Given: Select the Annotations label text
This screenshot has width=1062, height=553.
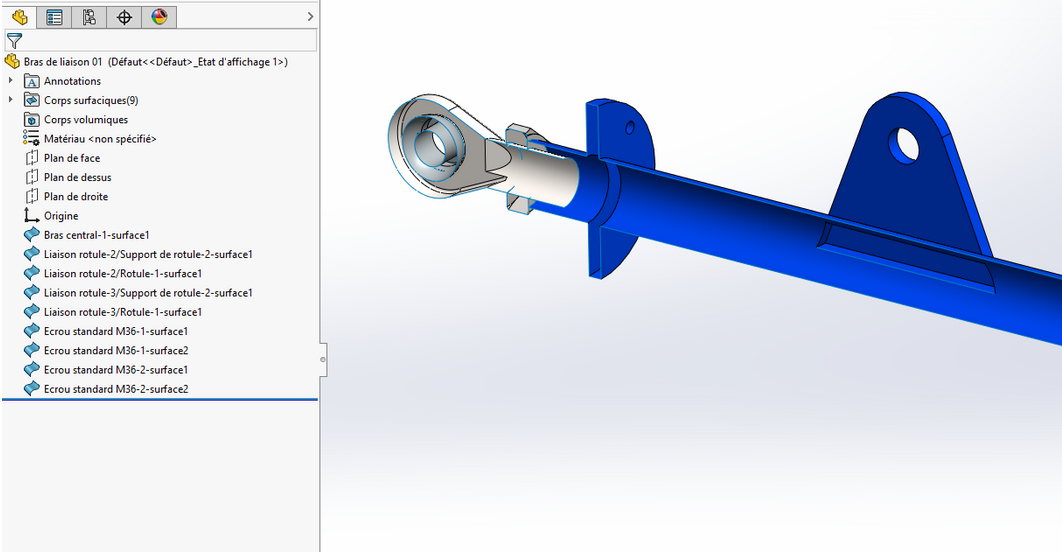Looking at the screenshot, I should 72,81.
